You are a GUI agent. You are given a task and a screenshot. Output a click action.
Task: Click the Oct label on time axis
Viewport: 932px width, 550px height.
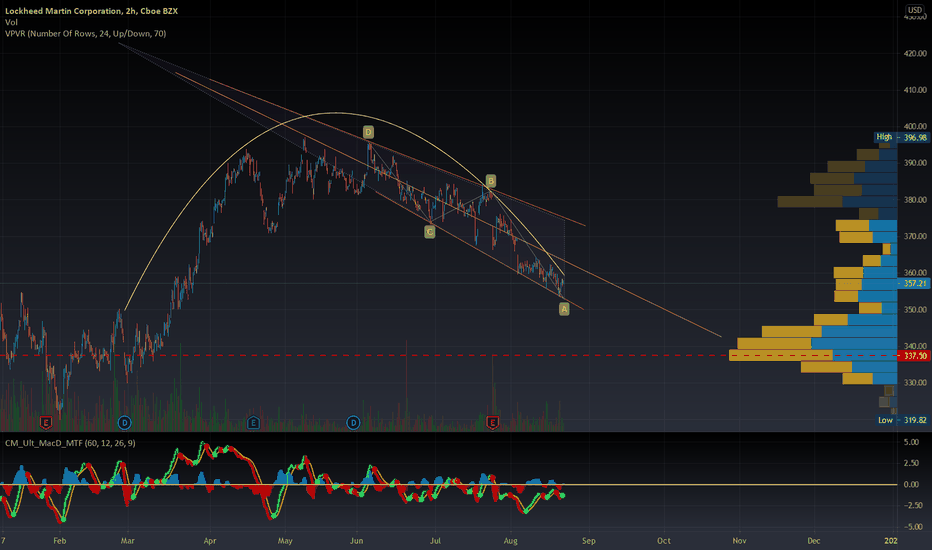(x=663, y=540)
